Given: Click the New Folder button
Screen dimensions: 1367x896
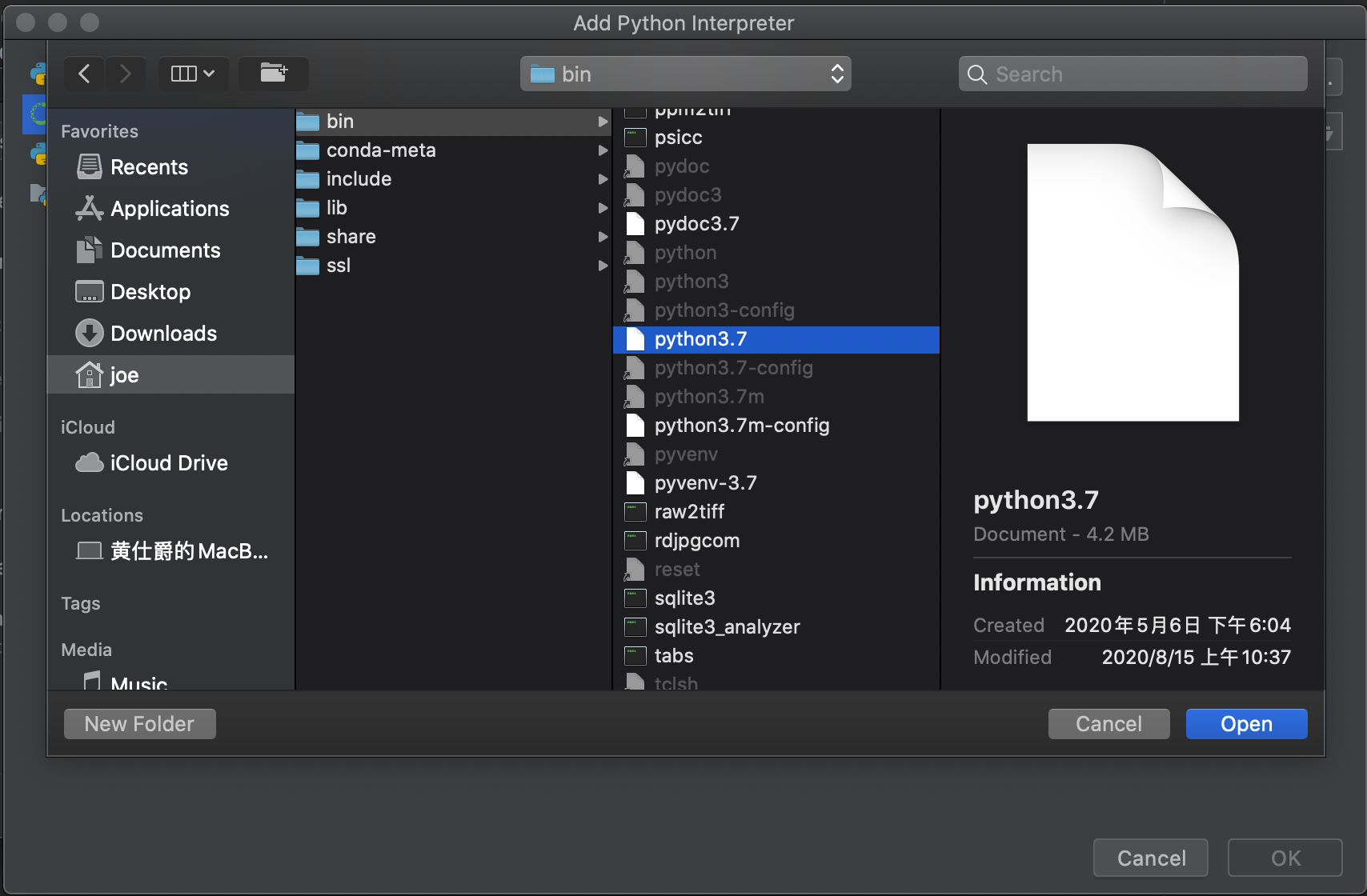Looking at the screenshot, I should click(139, 723).
